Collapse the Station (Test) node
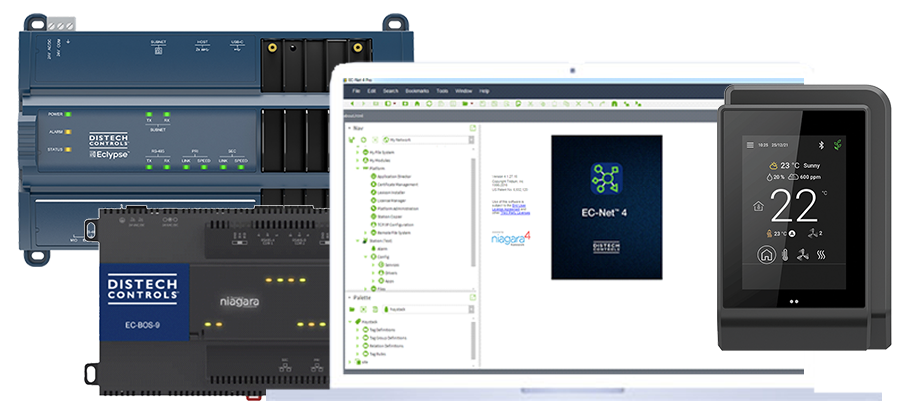 click(x=358, y=241)
